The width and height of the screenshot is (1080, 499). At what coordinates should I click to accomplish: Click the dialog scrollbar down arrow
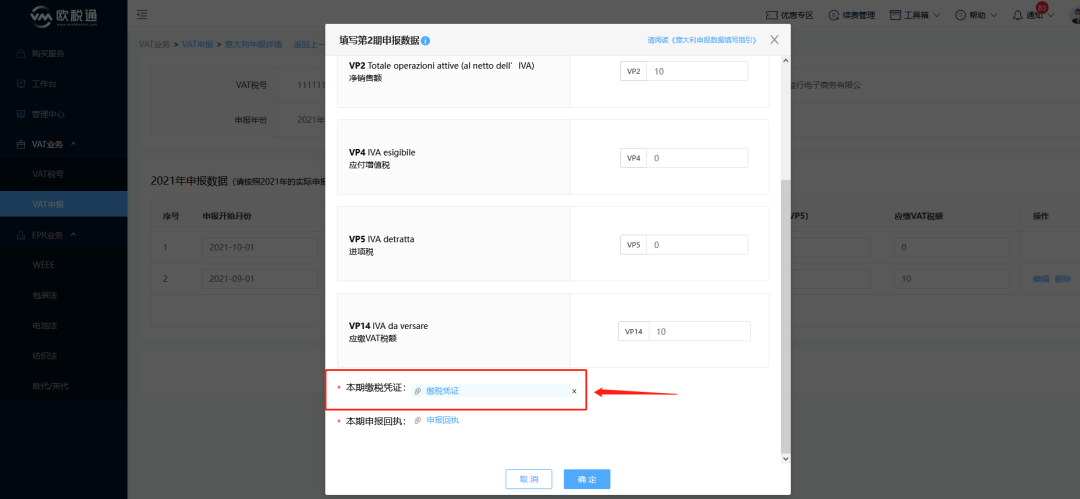(785, 457)
